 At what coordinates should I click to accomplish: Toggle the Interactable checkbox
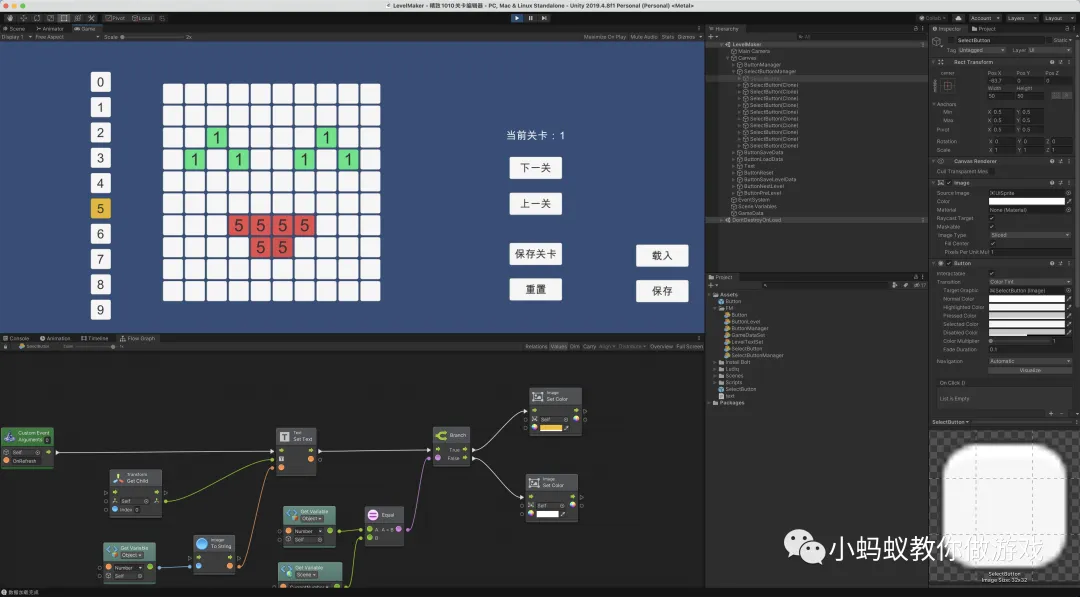pyautogui.click(x=992, y=273)
